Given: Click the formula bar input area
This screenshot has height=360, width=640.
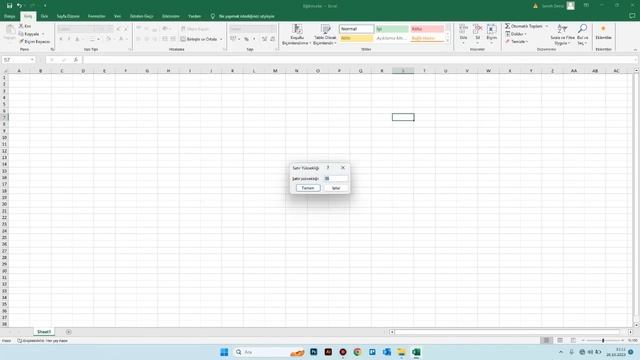Looking at the screenshot, I should (x=360, y=60).
